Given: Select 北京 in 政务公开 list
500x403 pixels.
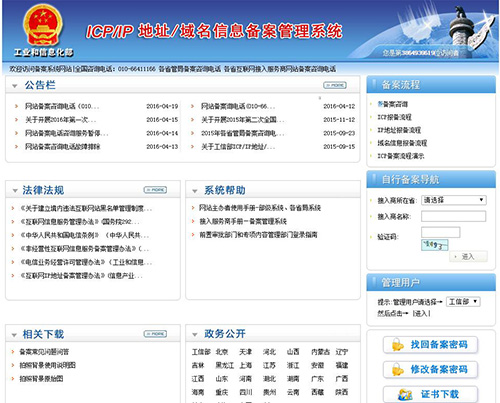Looking at the screenshot, I should 222,352.
